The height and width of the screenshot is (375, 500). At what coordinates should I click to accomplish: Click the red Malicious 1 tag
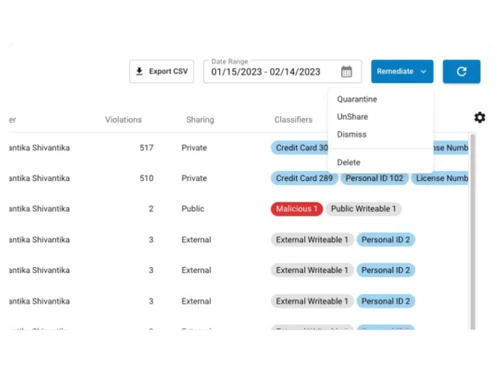pos(297,209)
